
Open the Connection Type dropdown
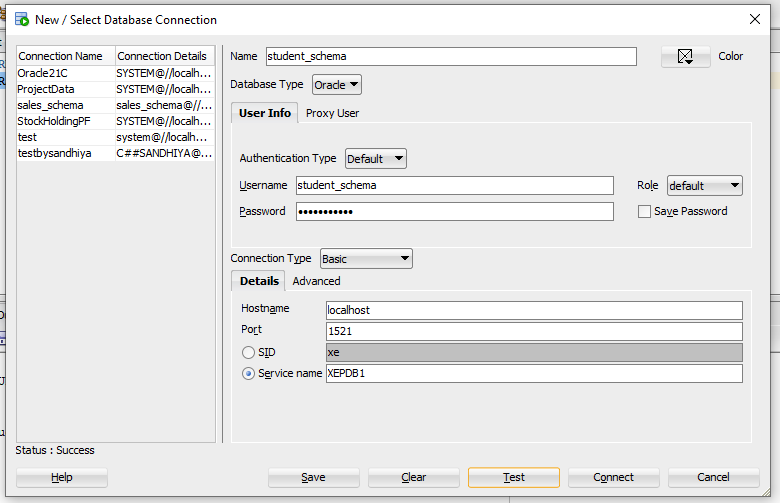[x=366, y=259]
